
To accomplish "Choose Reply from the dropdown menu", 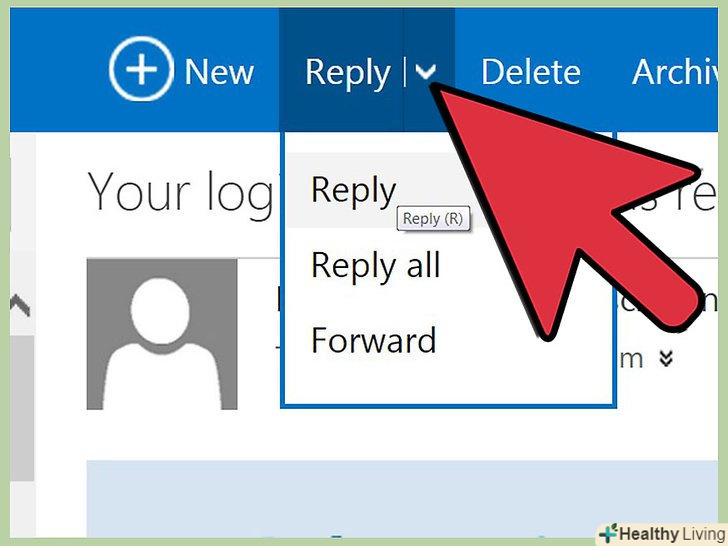I will pos(354,189).
